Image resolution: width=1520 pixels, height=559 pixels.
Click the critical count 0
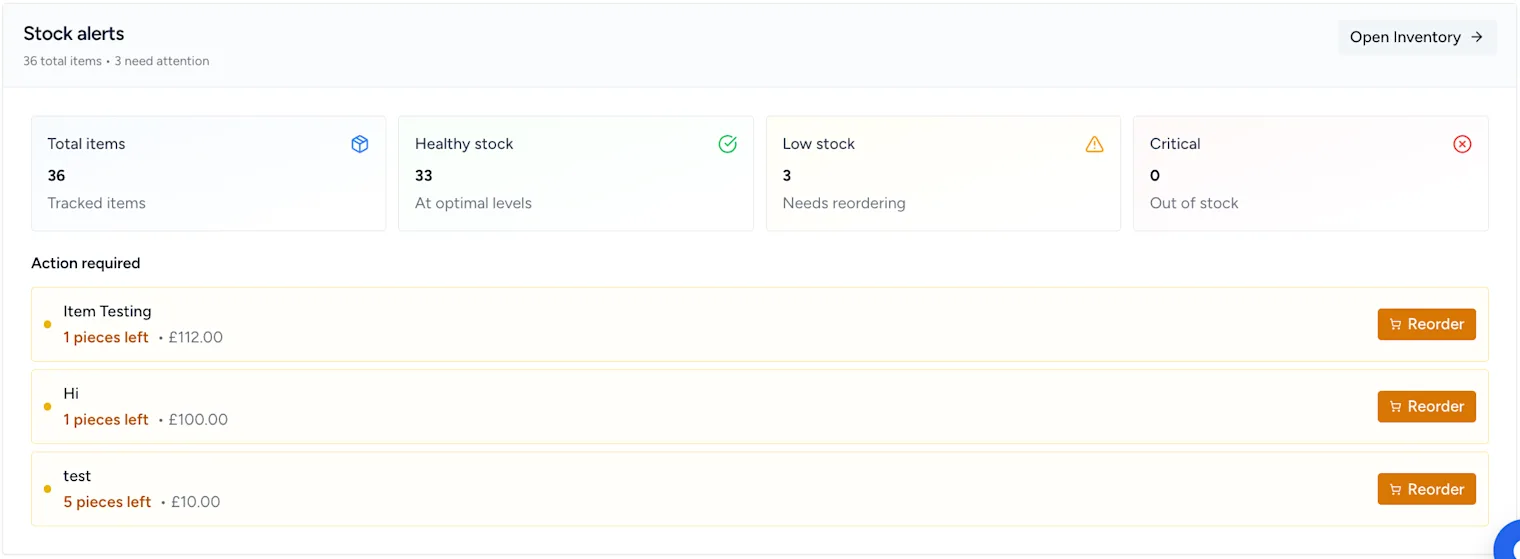click(1155, 175)
